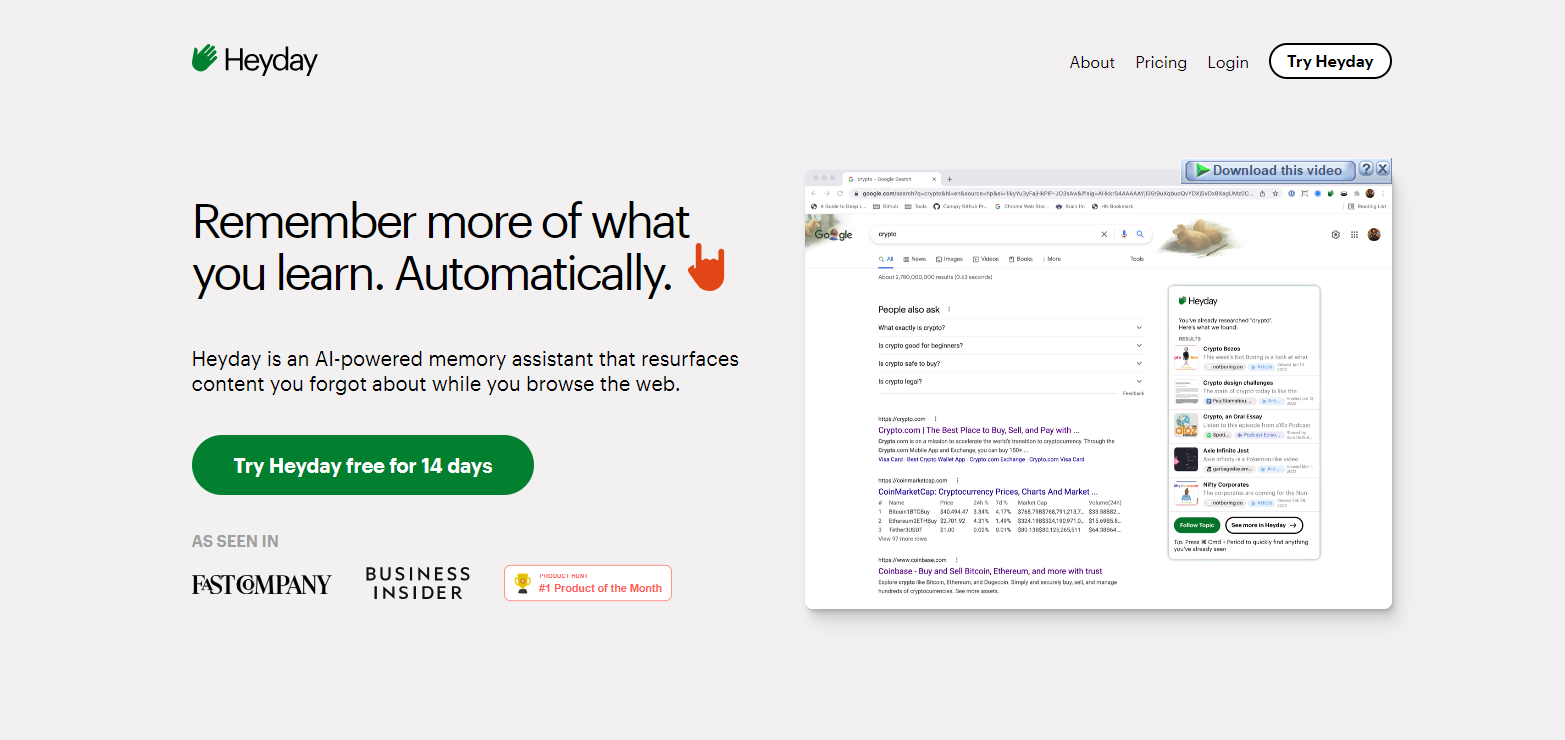Expand Is crypto good for beginners? question
The width and height of the screenshot is (1565, 740).
[x=1010, y=346]
